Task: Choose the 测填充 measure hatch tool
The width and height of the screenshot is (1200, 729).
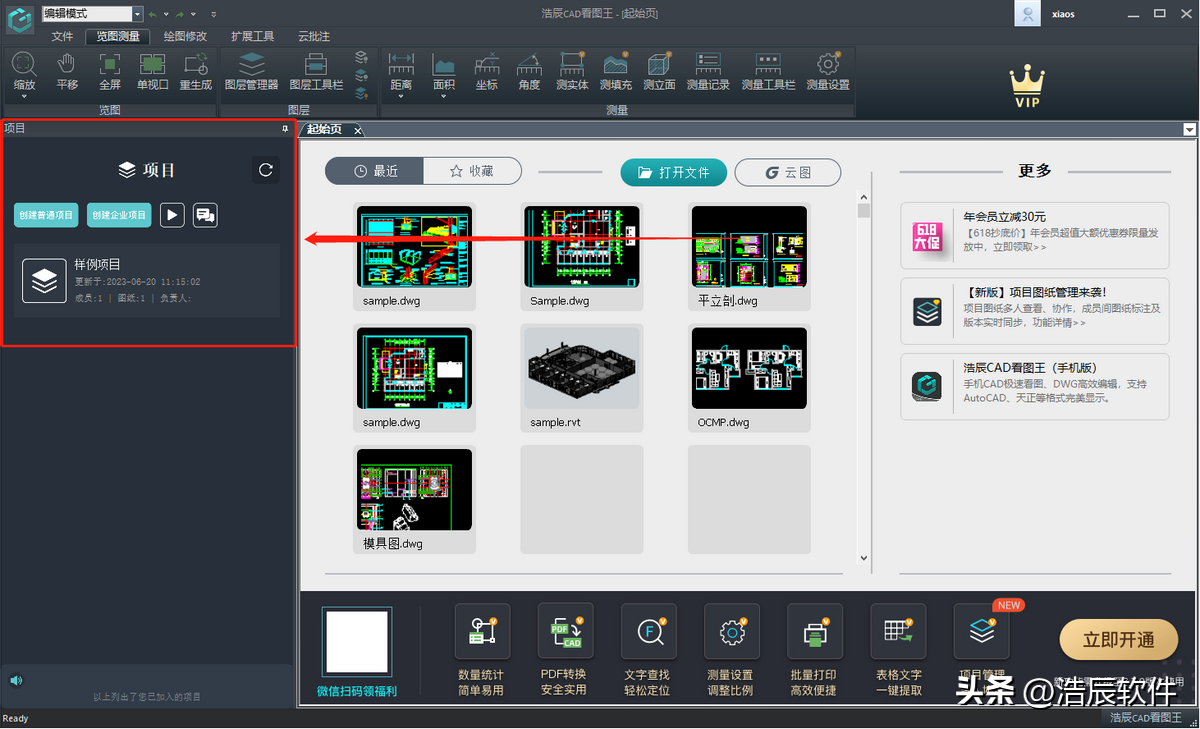Action: (615, 72)
